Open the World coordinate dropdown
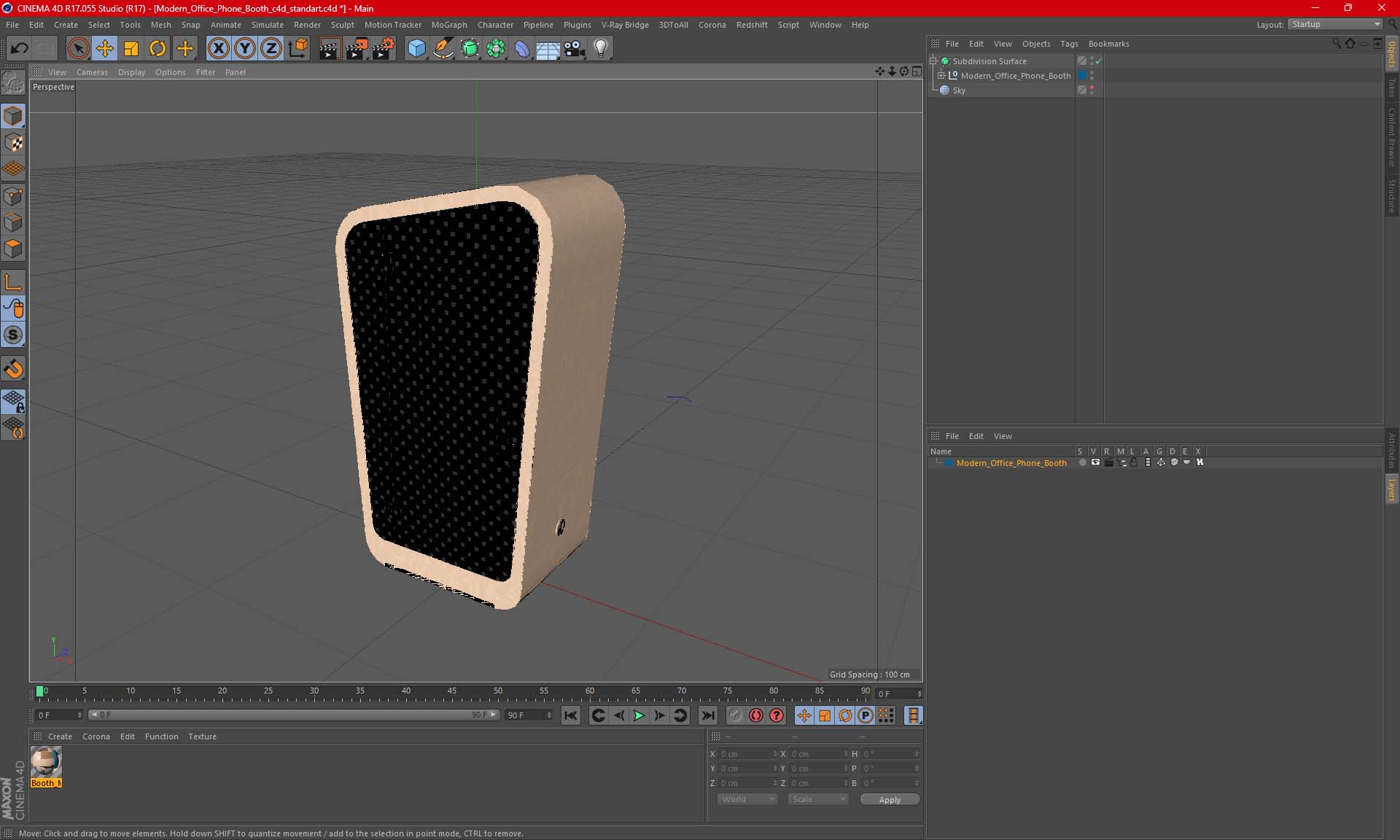The width and height of the screenshot is (1400, 840). (x=747, y=799)
